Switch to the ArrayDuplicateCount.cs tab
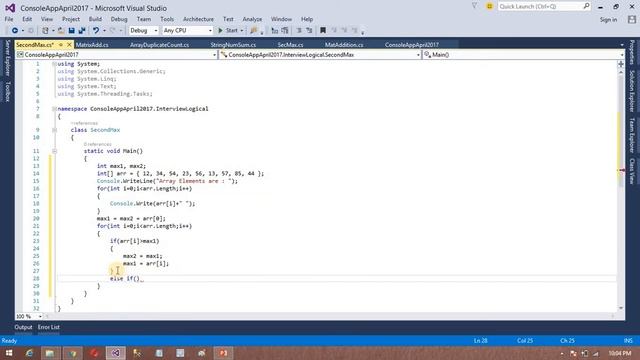 point(160,45)
